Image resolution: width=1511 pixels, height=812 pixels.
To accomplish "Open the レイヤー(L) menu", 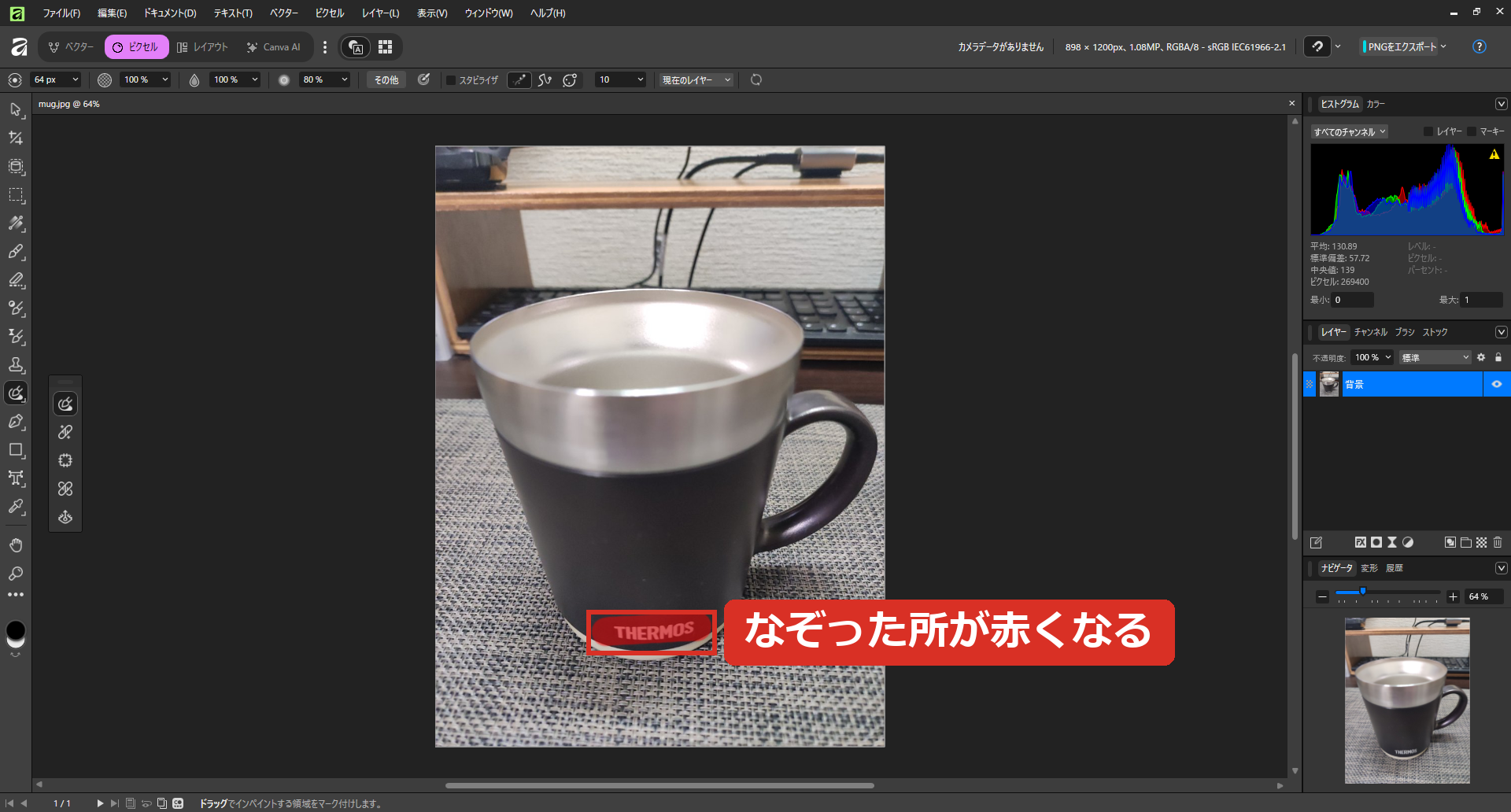I will (380, 13).
